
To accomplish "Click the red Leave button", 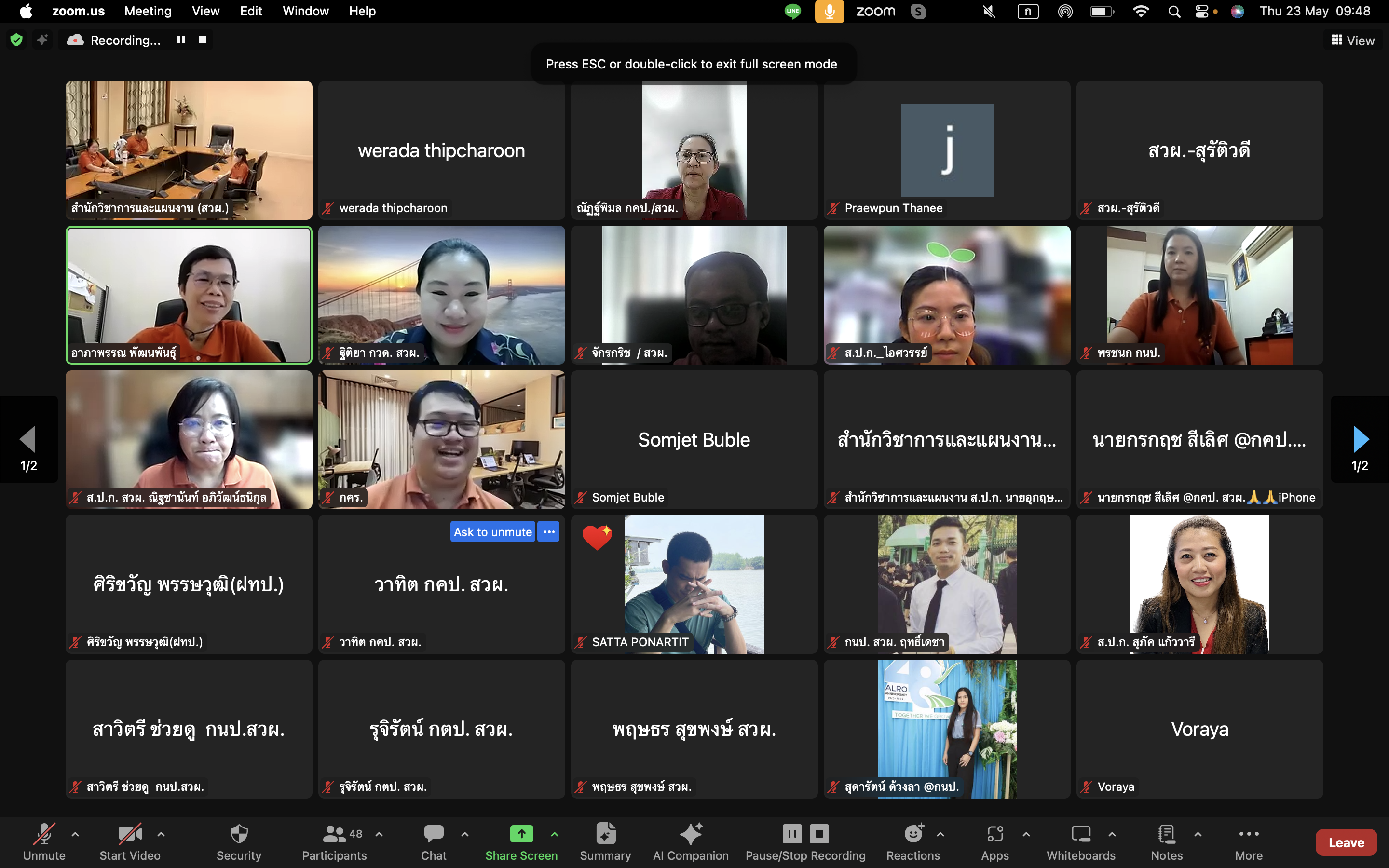I will point(1346,842).
